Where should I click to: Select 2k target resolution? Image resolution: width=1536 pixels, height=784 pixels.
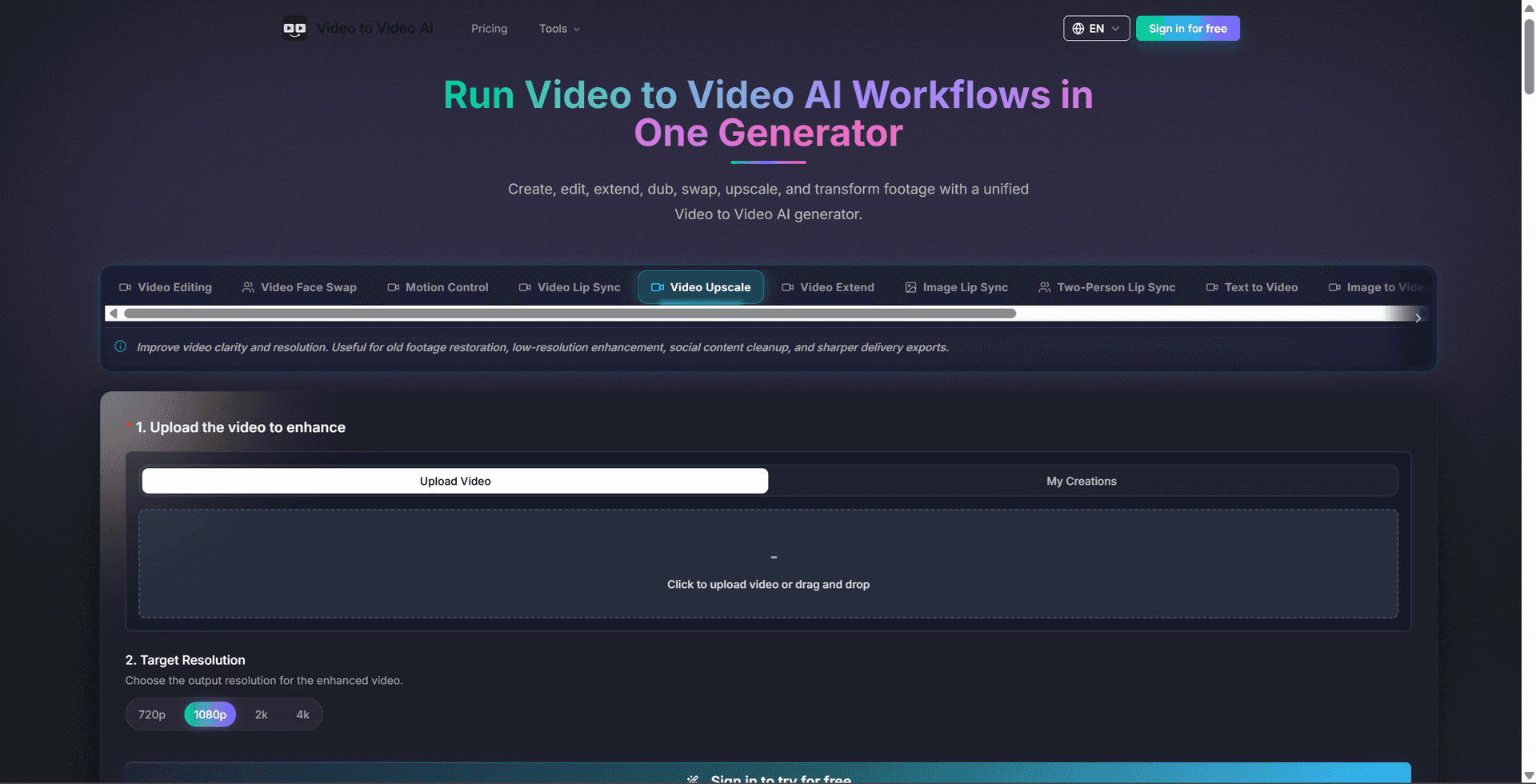(262, 714)
